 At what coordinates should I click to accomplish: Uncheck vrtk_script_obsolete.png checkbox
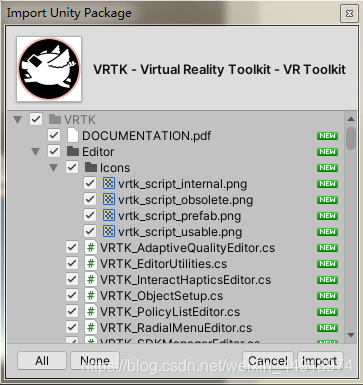[90, 199]
